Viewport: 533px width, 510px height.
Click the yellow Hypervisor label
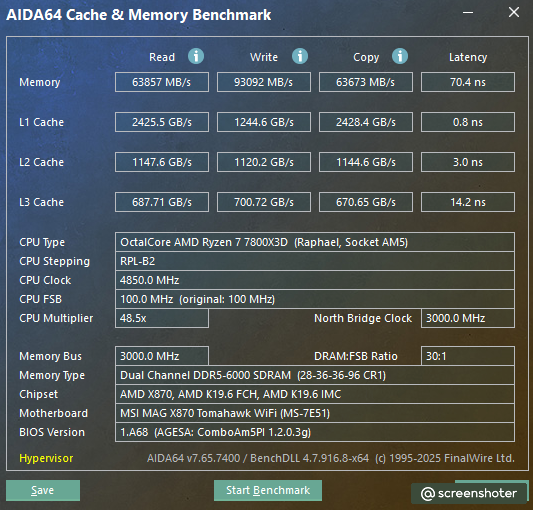(46, 458)
